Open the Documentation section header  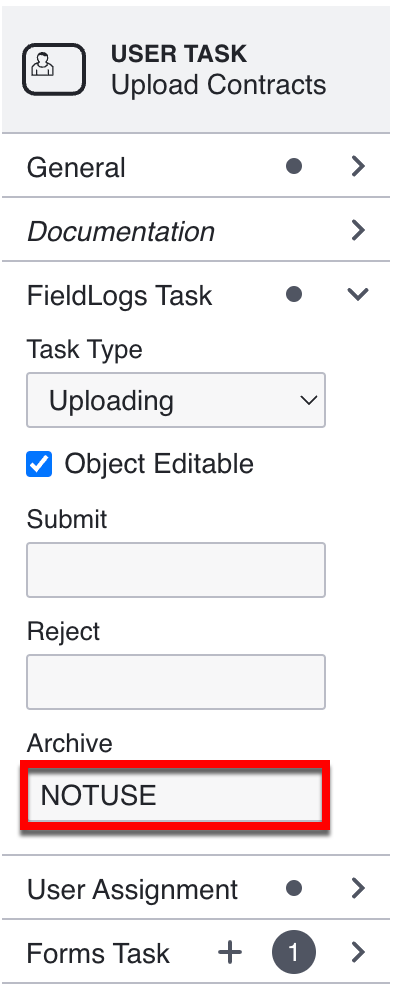coord(196,230)
